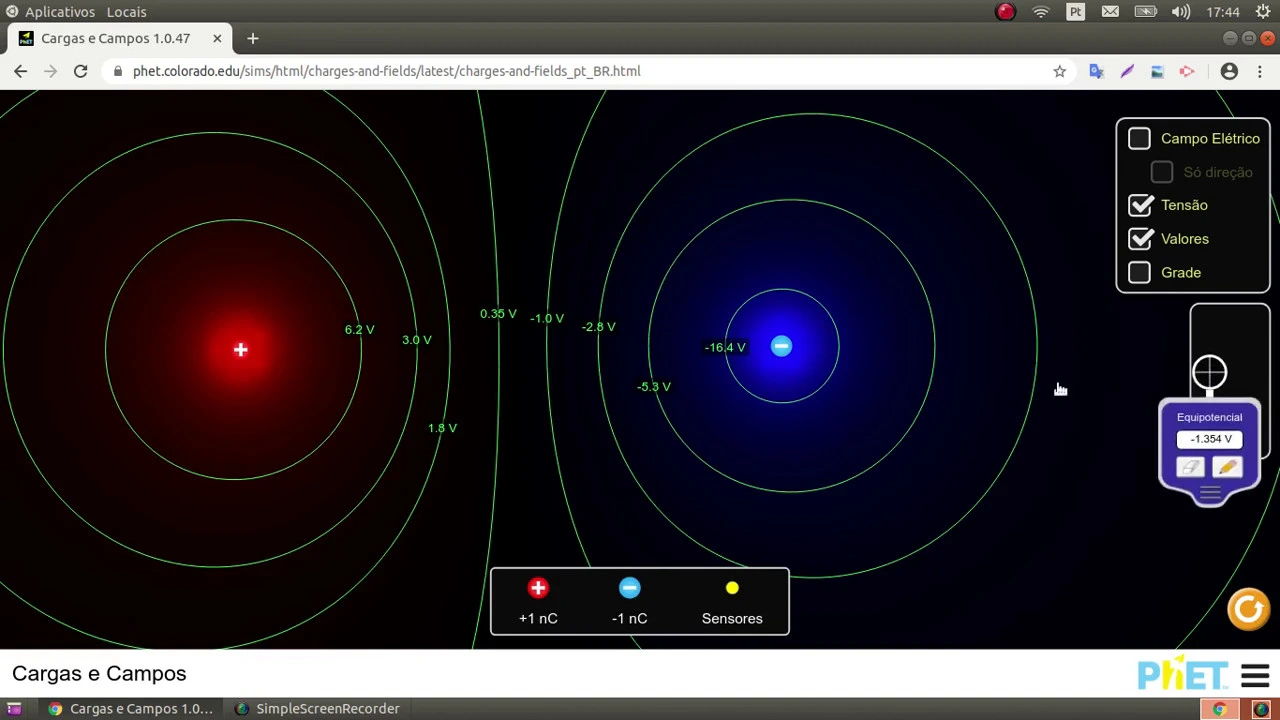Click the pencil plot button on the Equipotencial tool

point(1228,467)
